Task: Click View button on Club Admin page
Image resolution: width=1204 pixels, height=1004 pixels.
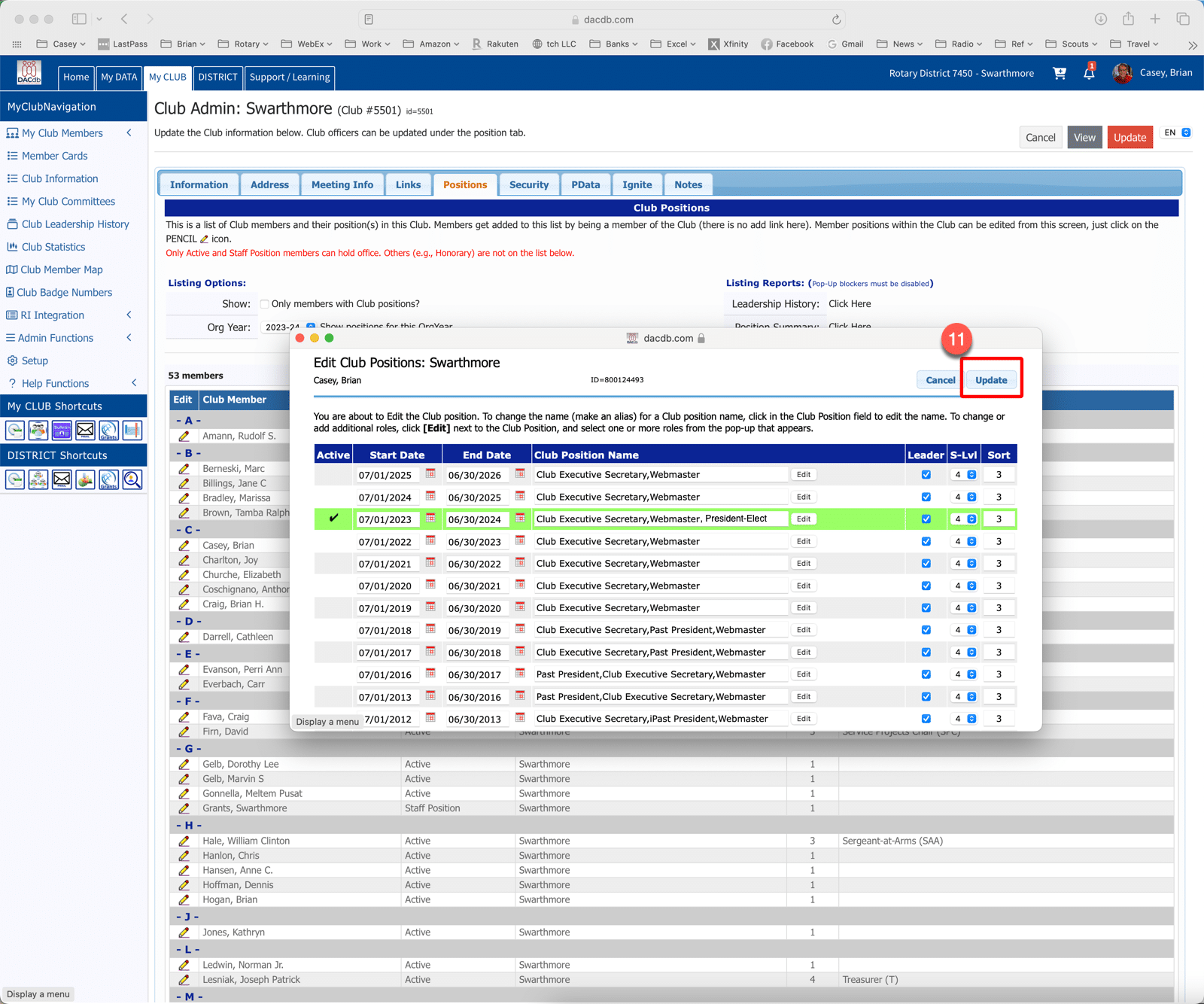Action: 1084,137
